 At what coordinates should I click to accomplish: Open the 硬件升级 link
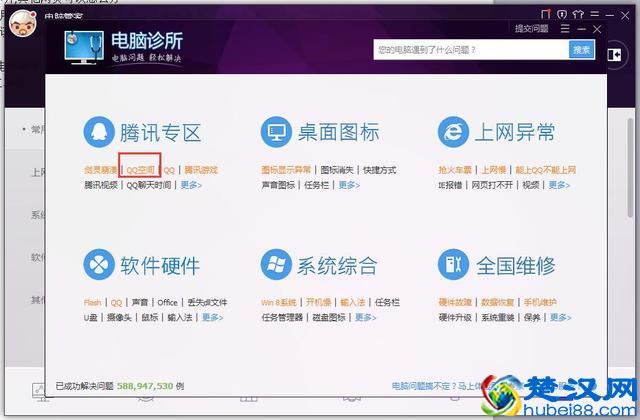(455, 317)
